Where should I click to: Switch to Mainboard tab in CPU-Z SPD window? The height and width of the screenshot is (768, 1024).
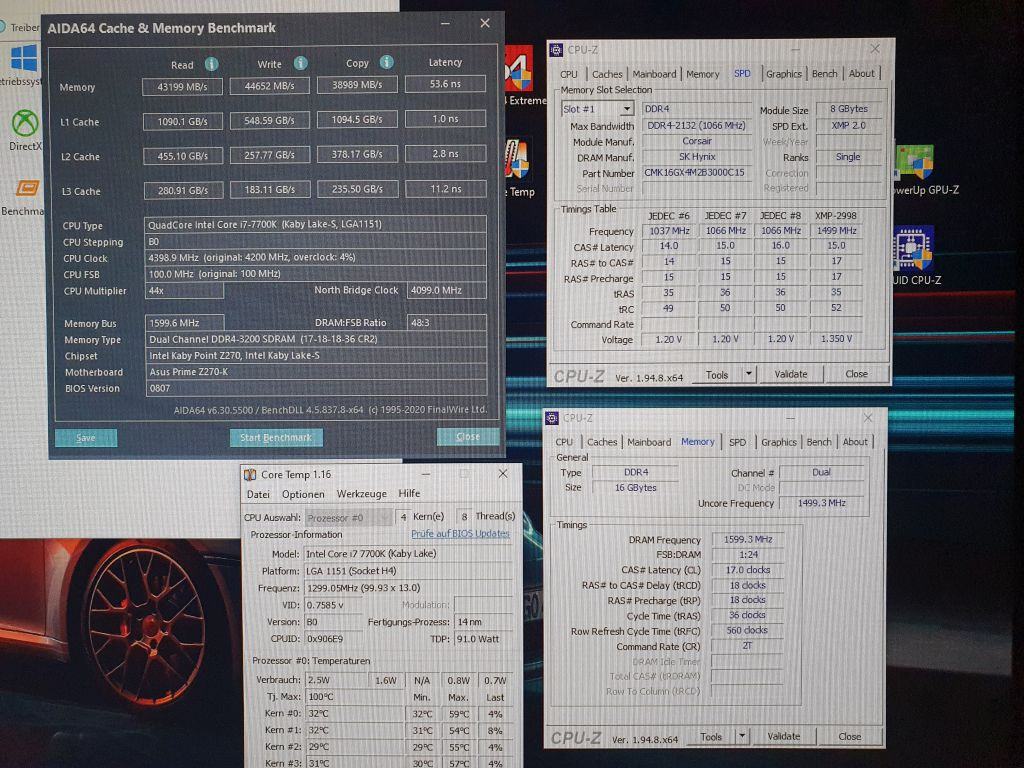[654, 74]
